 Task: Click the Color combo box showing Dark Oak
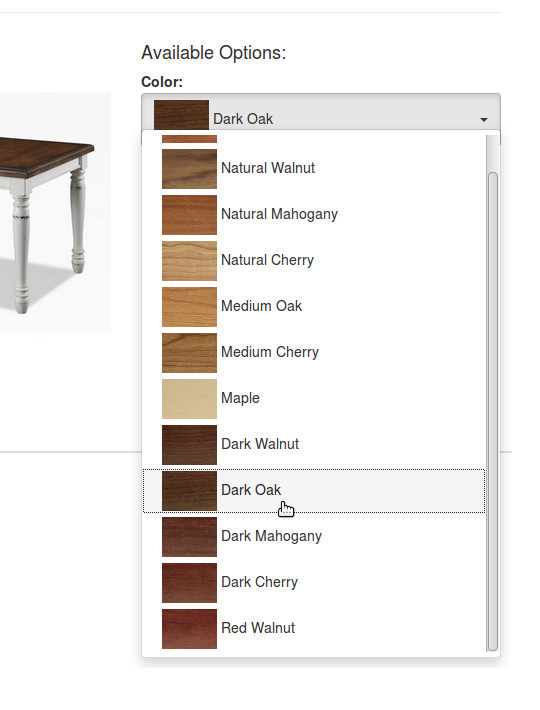pyautogui.click(x=321, y=112)
